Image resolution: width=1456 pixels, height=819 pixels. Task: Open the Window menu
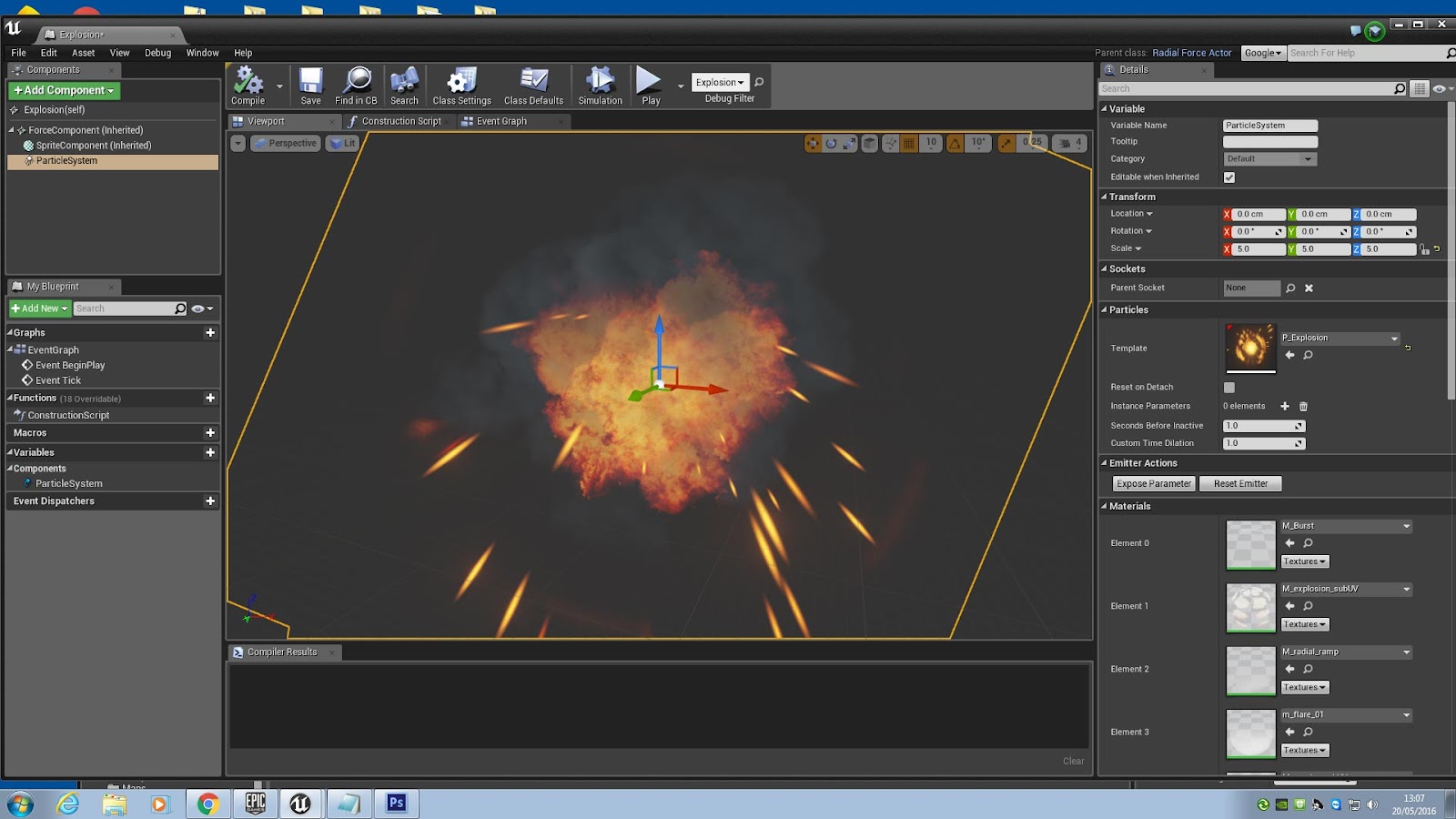(x=202, y=53)
